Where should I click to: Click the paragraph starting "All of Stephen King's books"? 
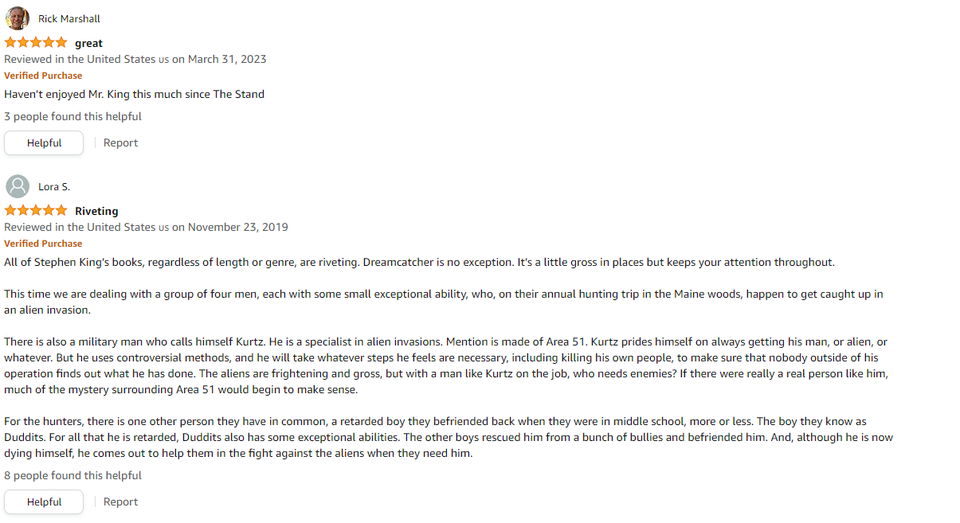coord(419,262)
